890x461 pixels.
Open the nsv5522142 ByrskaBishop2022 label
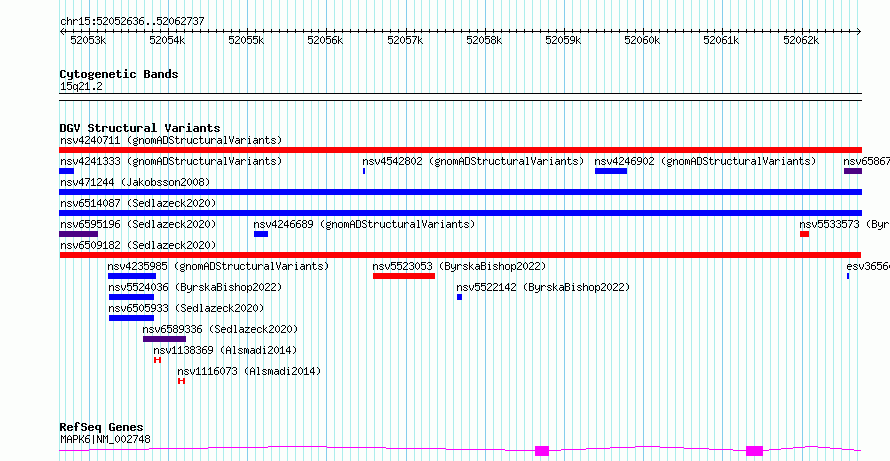[543, 287]
